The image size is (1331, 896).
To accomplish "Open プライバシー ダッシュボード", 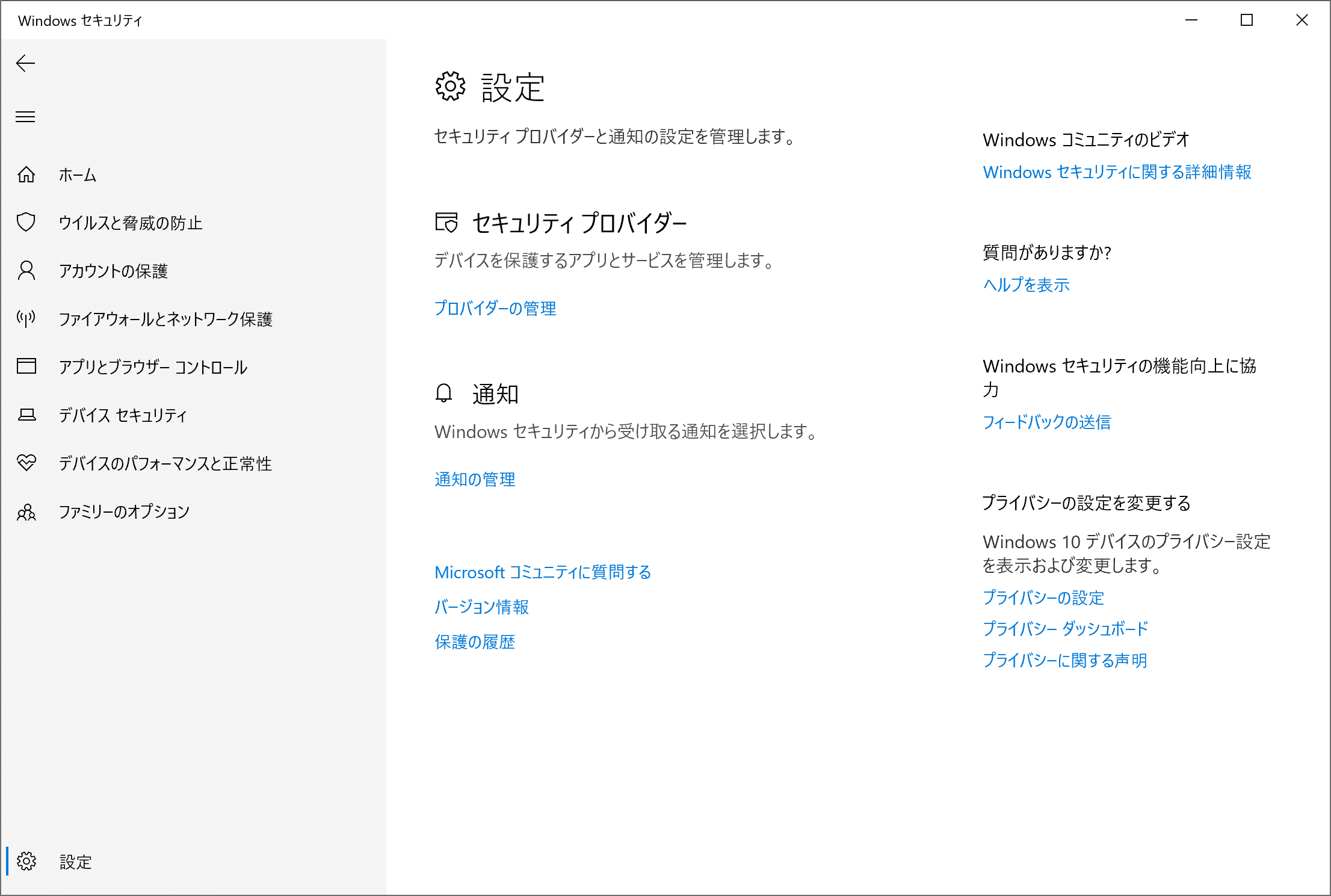I will 1065,629.
